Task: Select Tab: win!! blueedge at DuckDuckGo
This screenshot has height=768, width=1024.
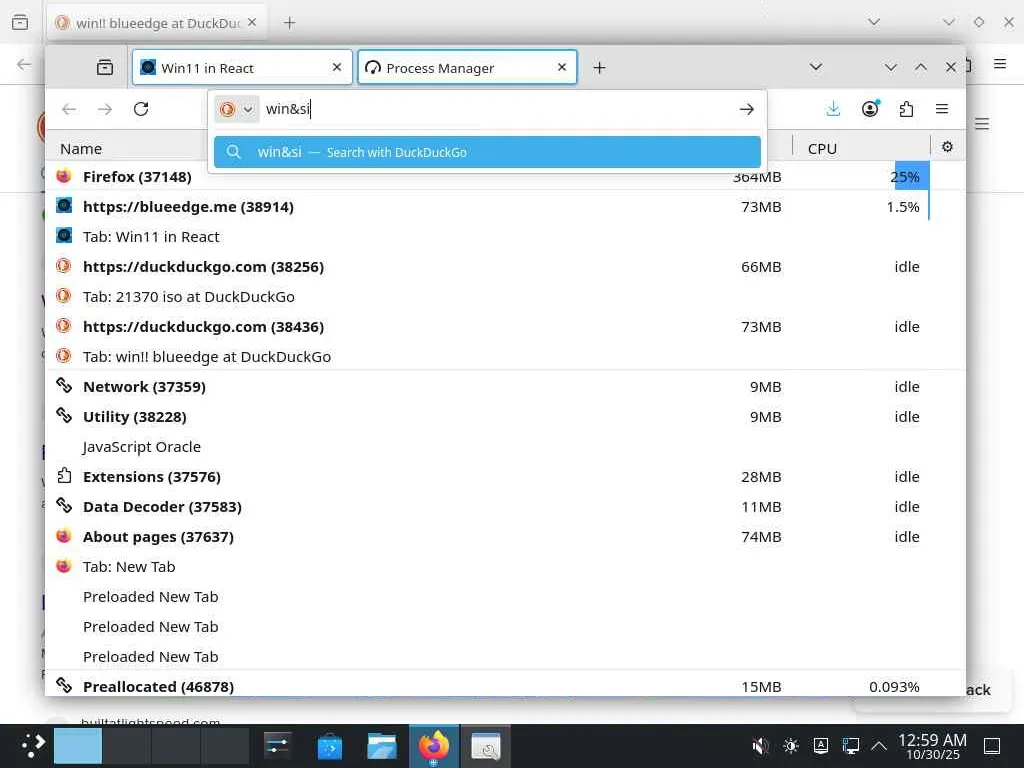Action: pyautogui.click(x=505, y=357)
